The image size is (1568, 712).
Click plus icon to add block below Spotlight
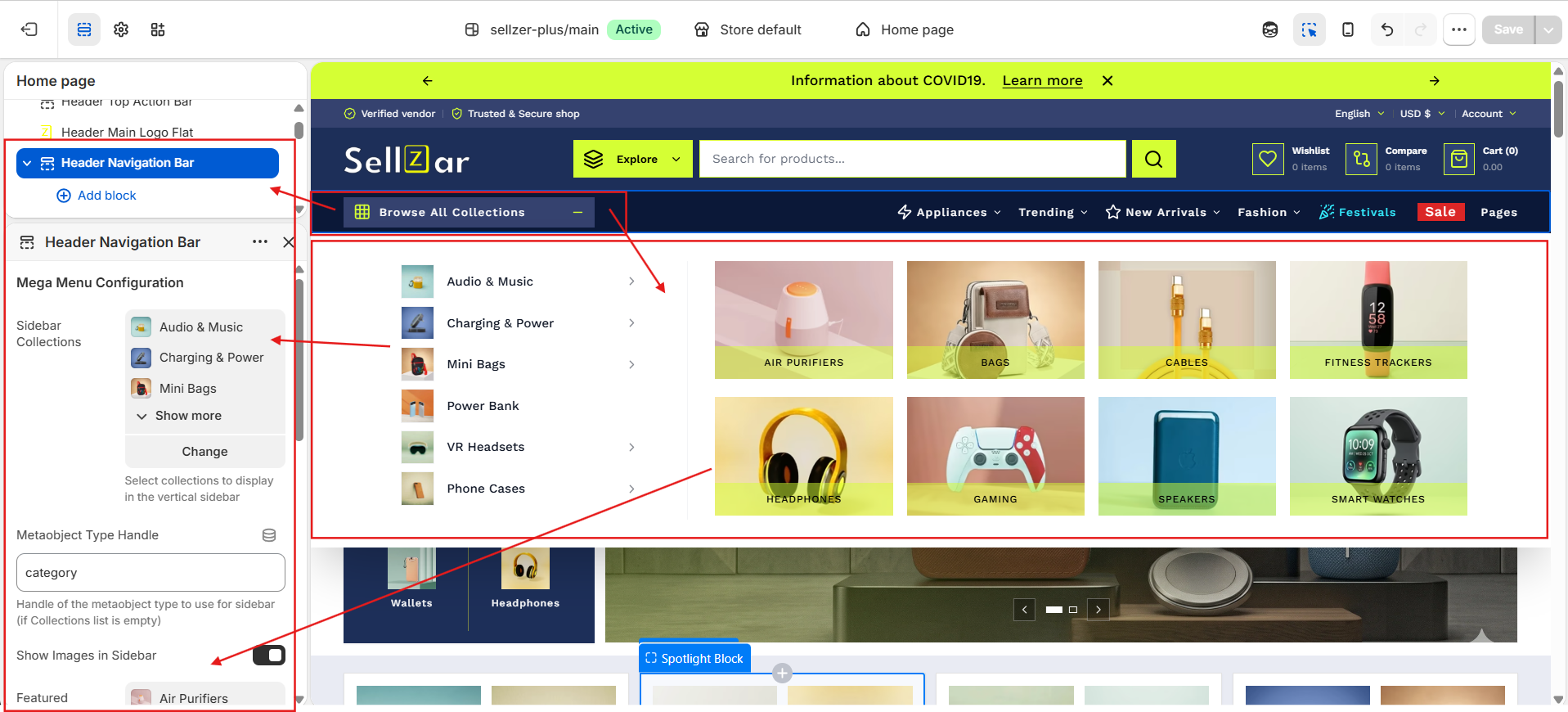pyautogui.click(x=782, y=674)
